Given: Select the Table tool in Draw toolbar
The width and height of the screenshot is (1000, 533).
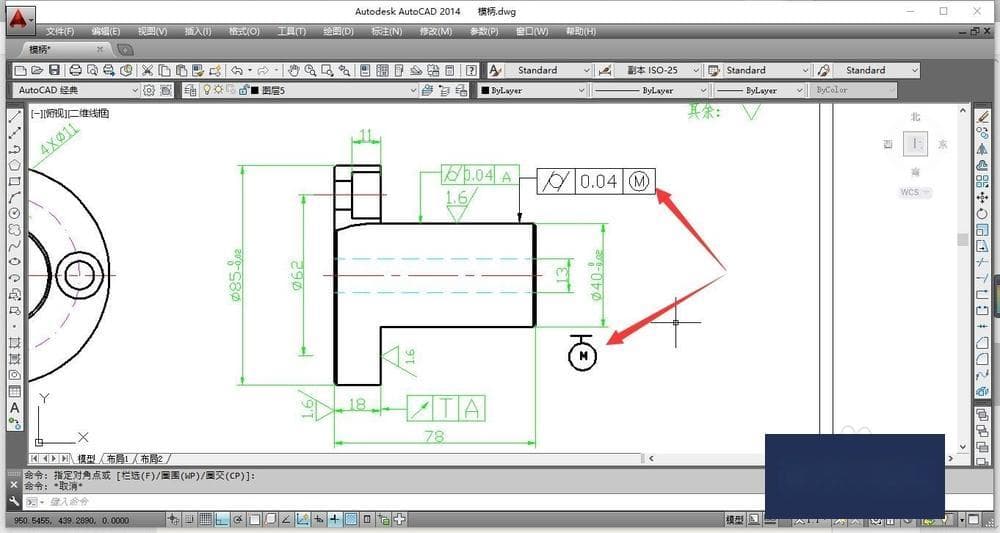Looking at the screenshot, I should (x=15, y=391).
